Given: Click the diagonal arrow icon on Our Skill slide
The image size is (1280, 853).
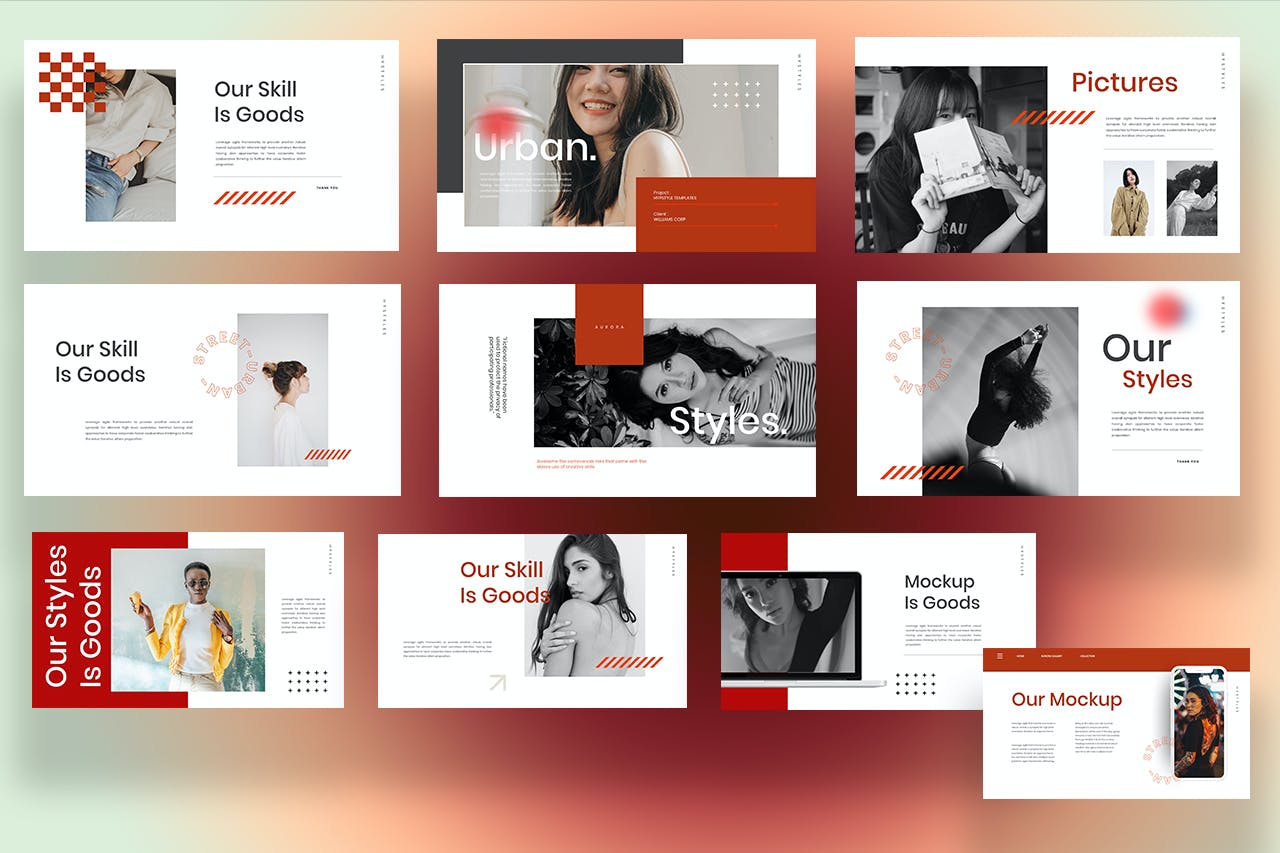Looking at the screenshot, I should 497,683.
